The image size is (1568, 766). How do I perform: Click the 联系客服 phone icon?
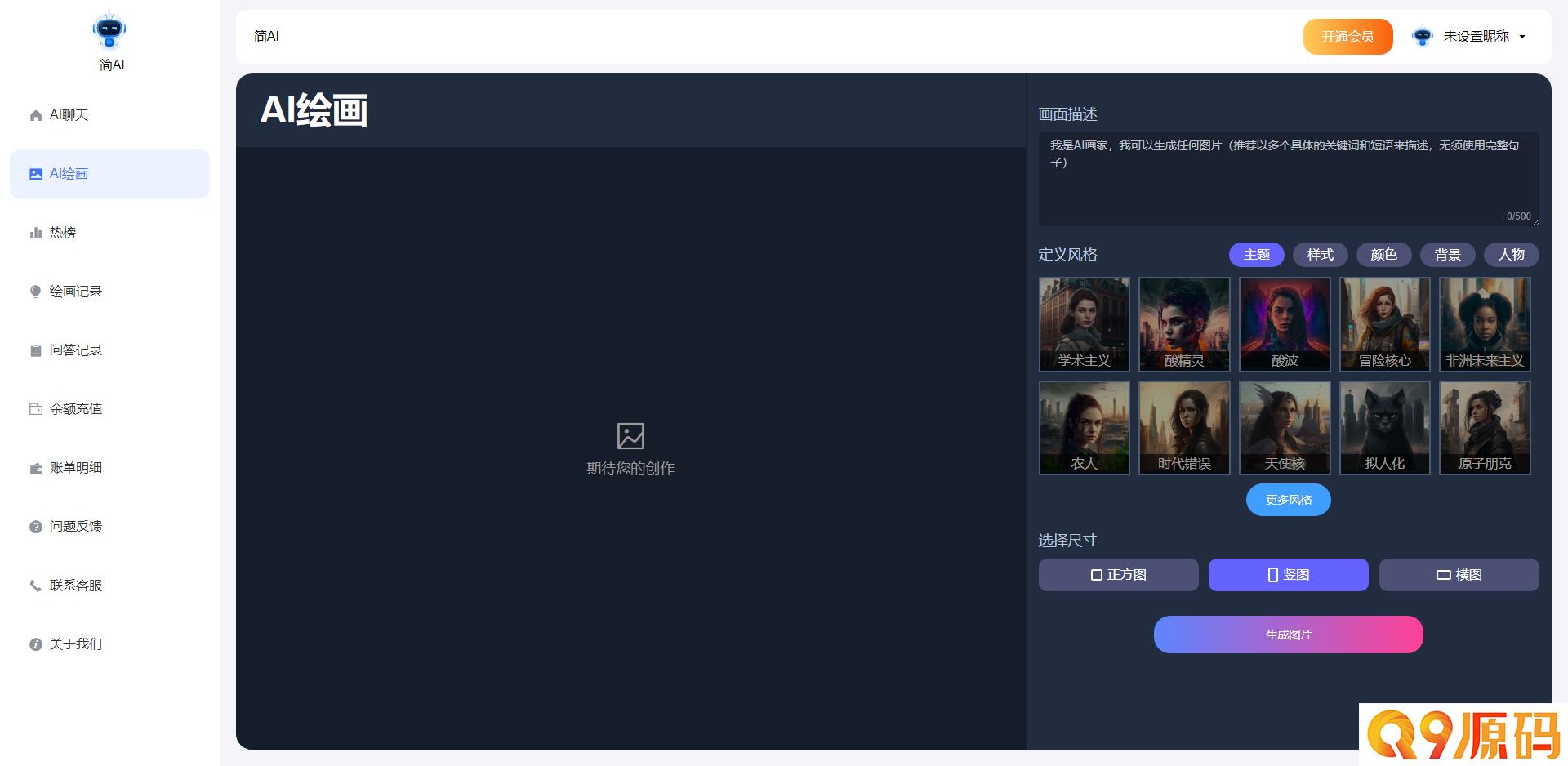click(36, 586)
